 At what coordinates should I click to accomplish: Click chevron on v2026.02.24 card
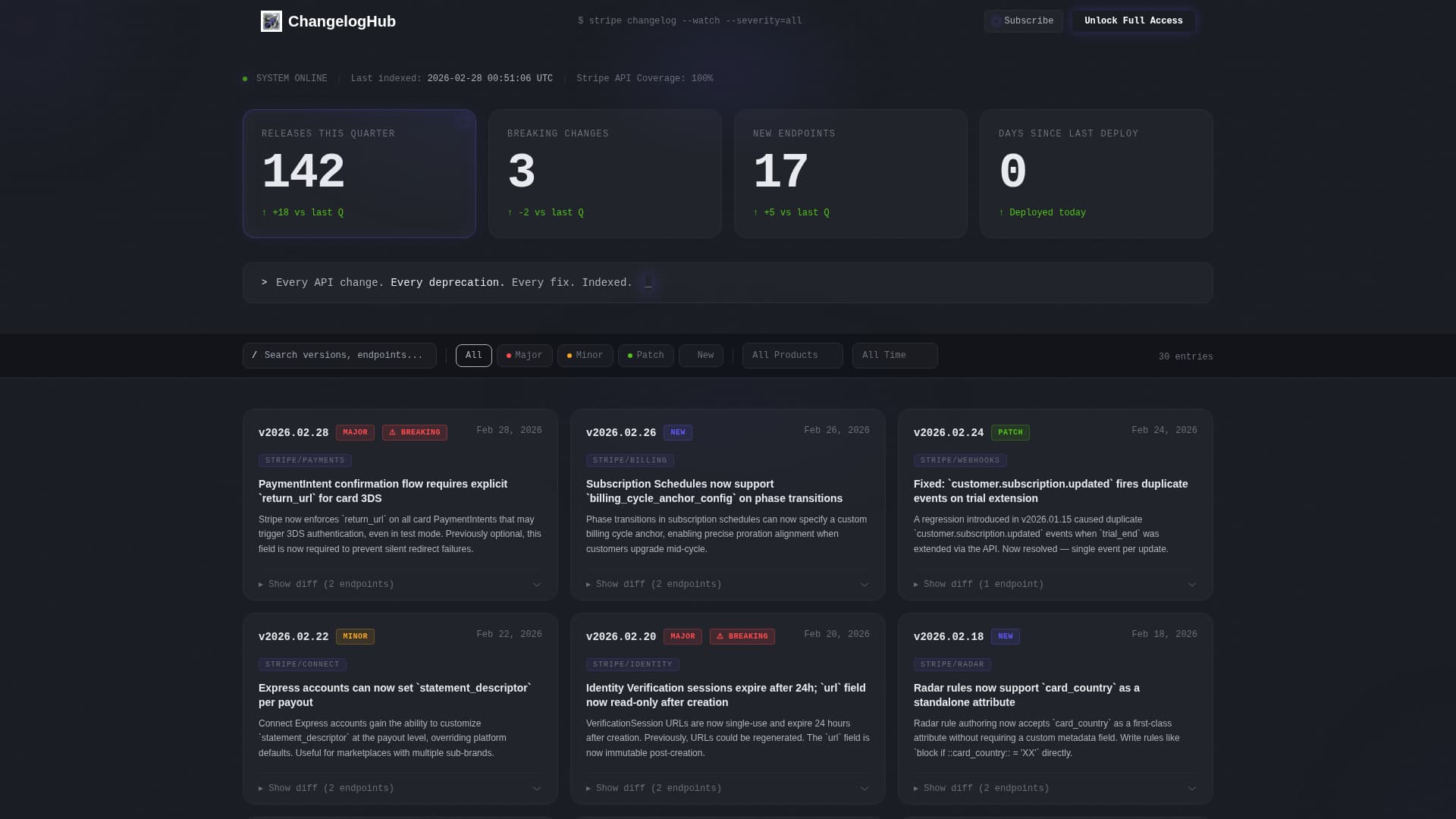pos(1192,585)
